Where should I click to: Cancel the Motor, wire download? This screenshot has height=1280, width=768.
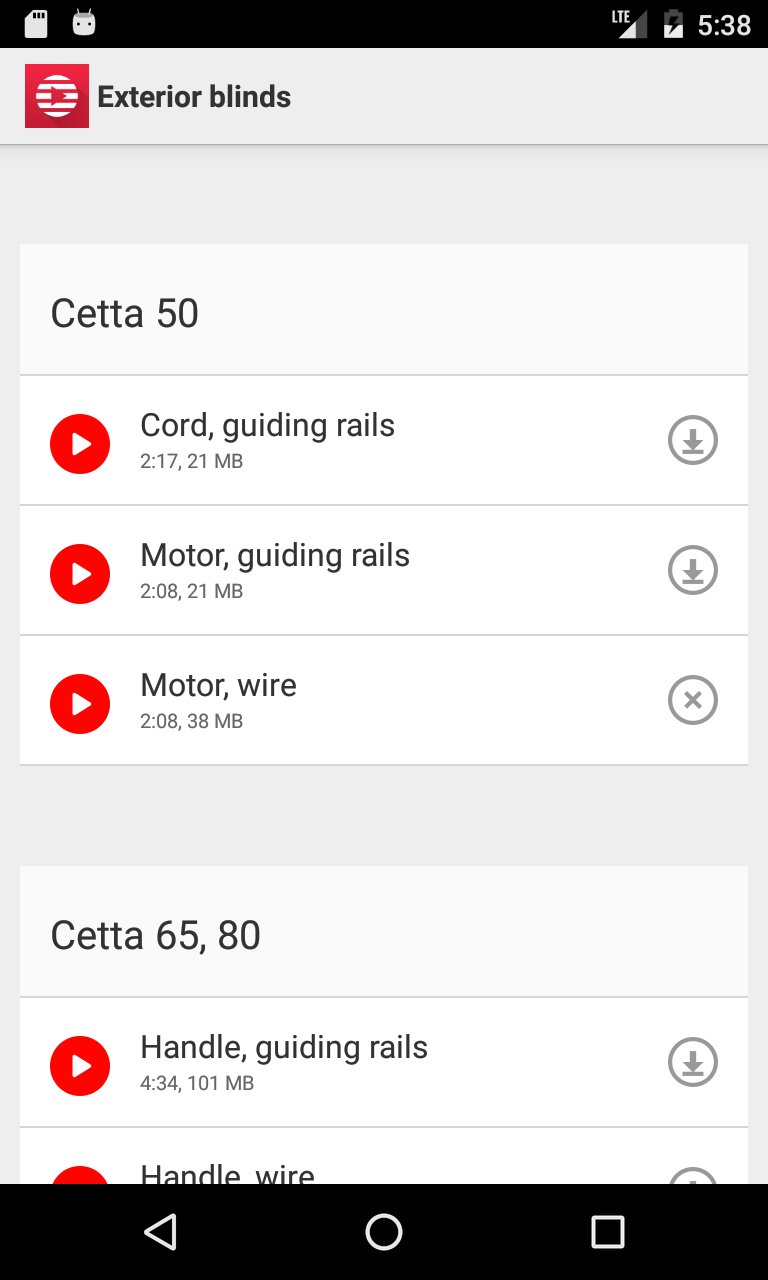pyautogui.click(x=693, y=700)
